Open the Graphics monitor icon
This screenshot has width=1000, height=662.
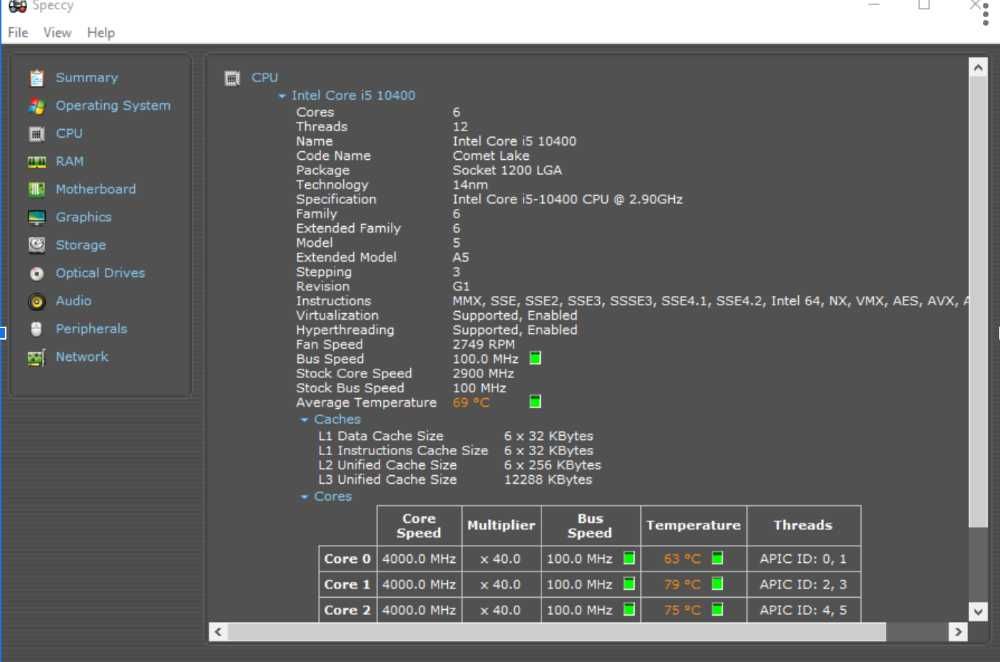click(x=36, y=217)
